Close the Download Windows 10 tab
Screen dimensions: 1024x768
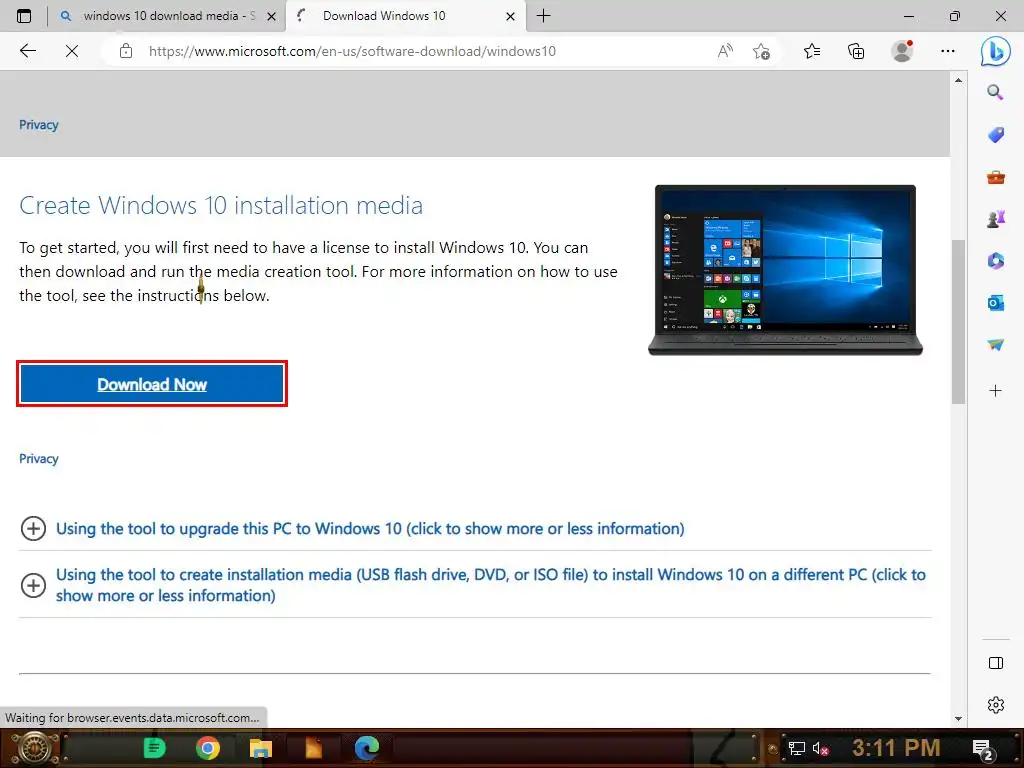pos(511,16)
